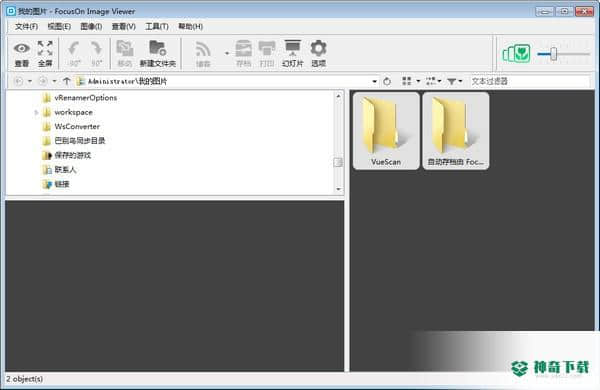Select the VueScan folder thumbnail
The width and height of the screenshot is (600, 390).
(x=386, y=131)
